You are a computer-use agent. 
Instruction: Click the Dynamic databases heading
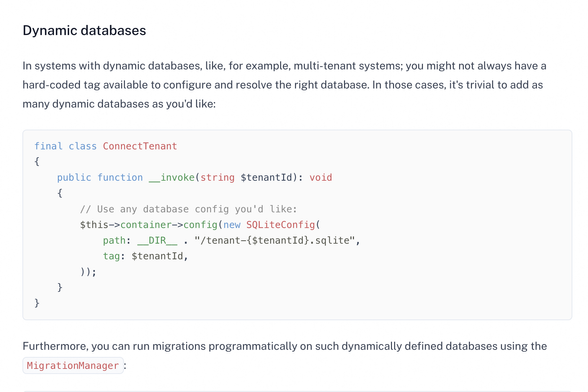[84, 30]
